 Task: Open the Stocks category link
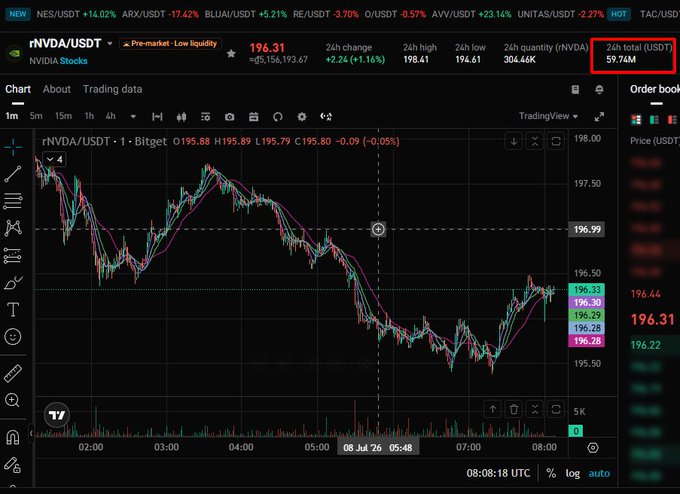point(73,61)
